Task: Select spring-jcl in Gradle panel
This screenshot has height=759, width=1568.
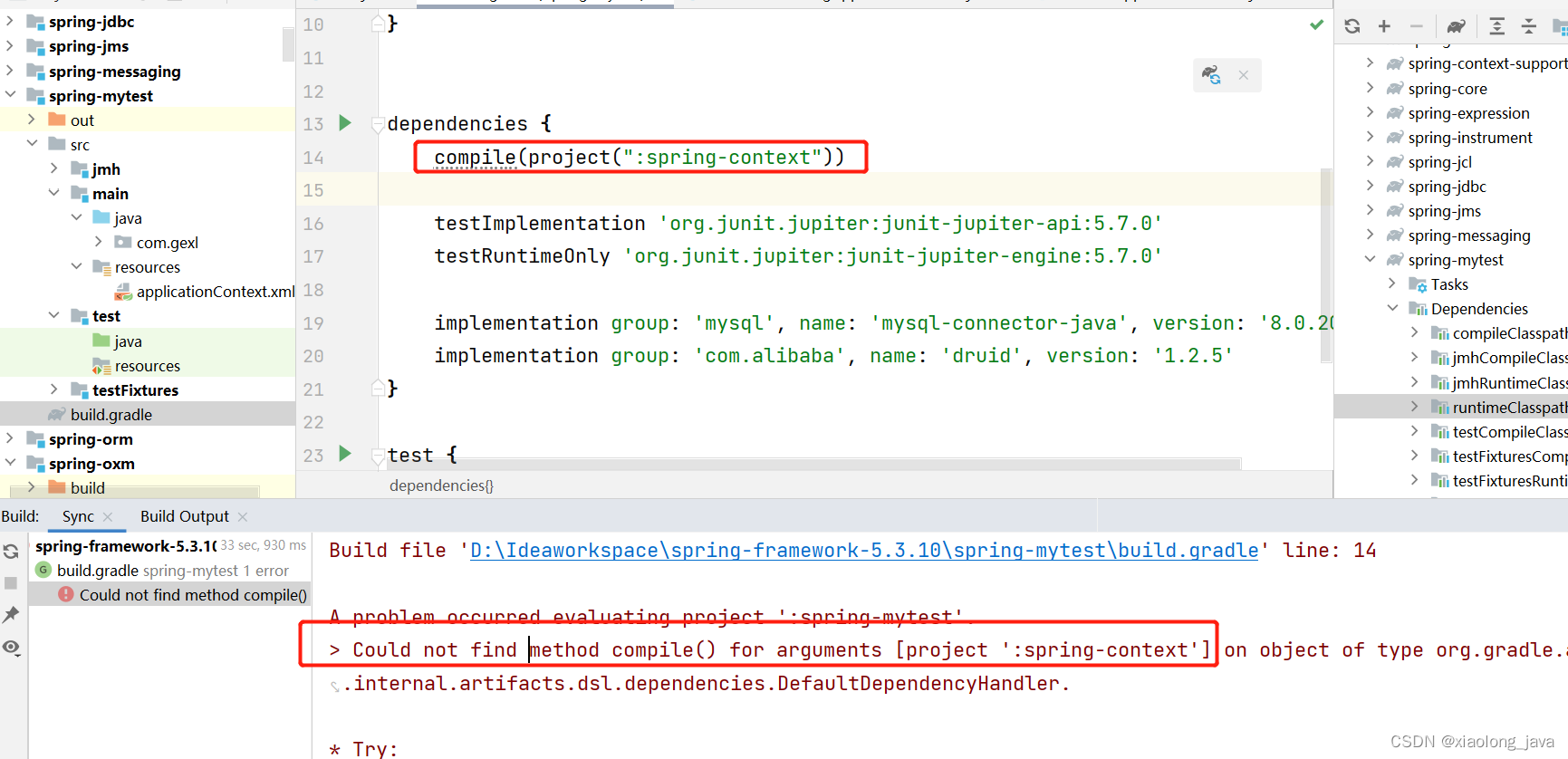Action: click(1439, 162)
